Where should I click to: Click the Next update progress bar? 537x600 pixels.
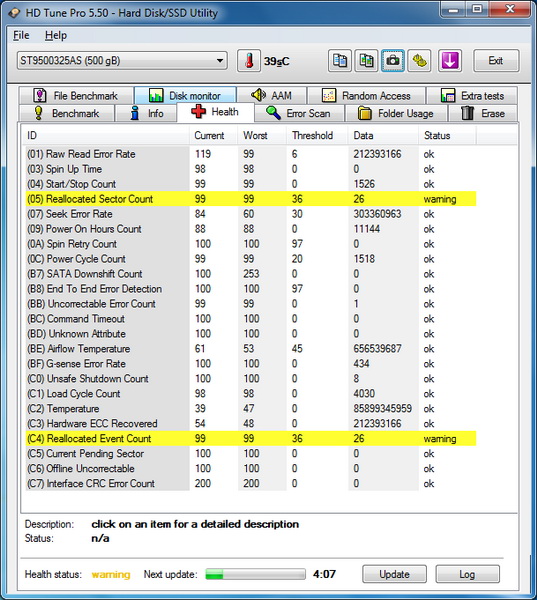click(255, 574)
